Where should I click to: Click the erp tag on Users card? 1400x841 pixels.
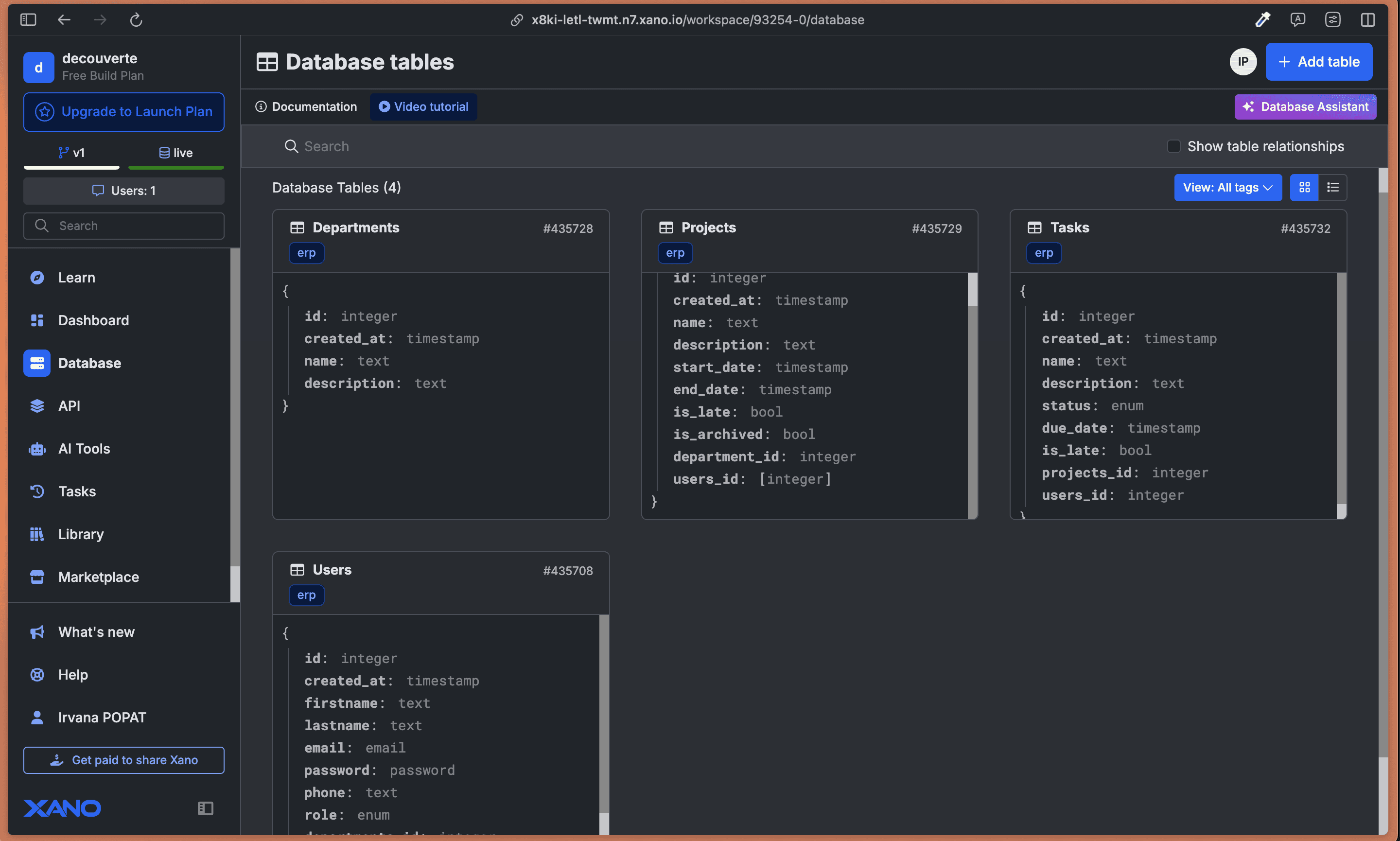coord(307,595)
